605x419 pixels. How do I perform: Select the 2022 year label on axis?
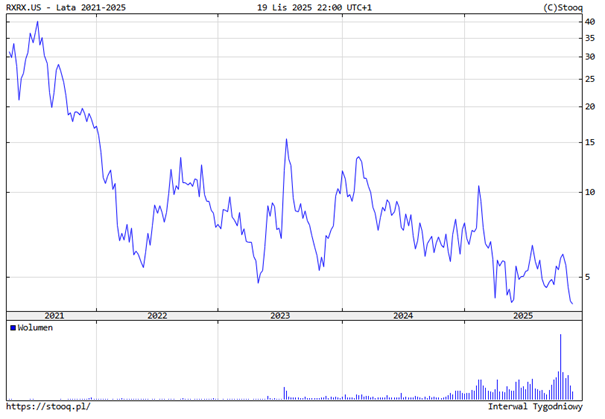(157, 315)
